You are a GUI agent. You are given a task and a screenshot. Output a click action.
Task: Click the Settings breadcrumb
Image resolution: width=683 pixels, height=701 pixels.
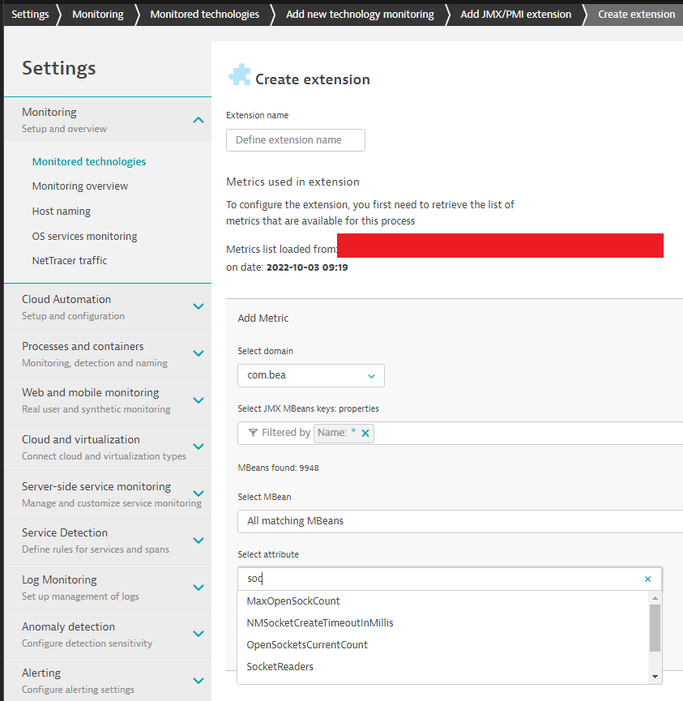[30, 14]
